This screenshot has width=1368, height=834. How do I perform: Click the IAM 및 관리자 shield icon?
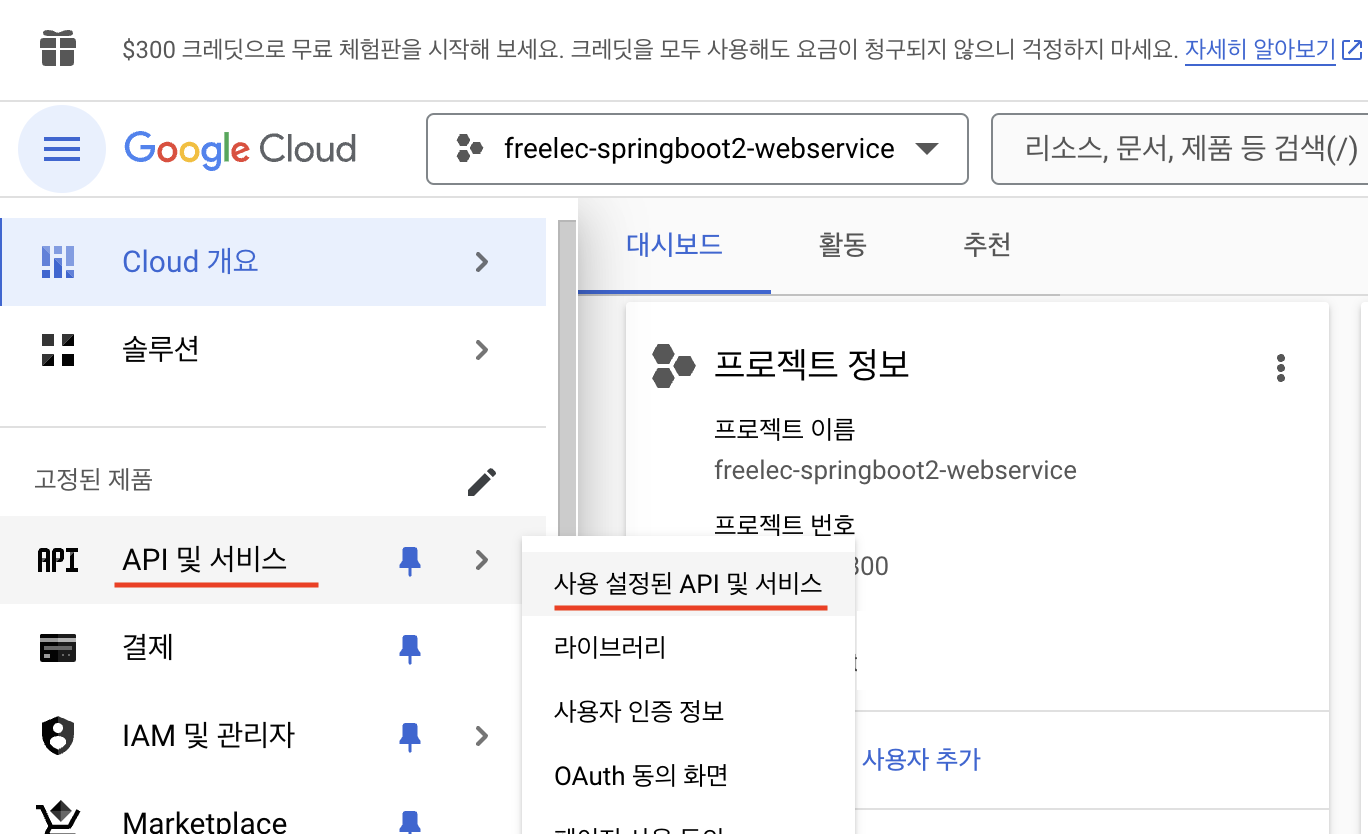point(58,736)
